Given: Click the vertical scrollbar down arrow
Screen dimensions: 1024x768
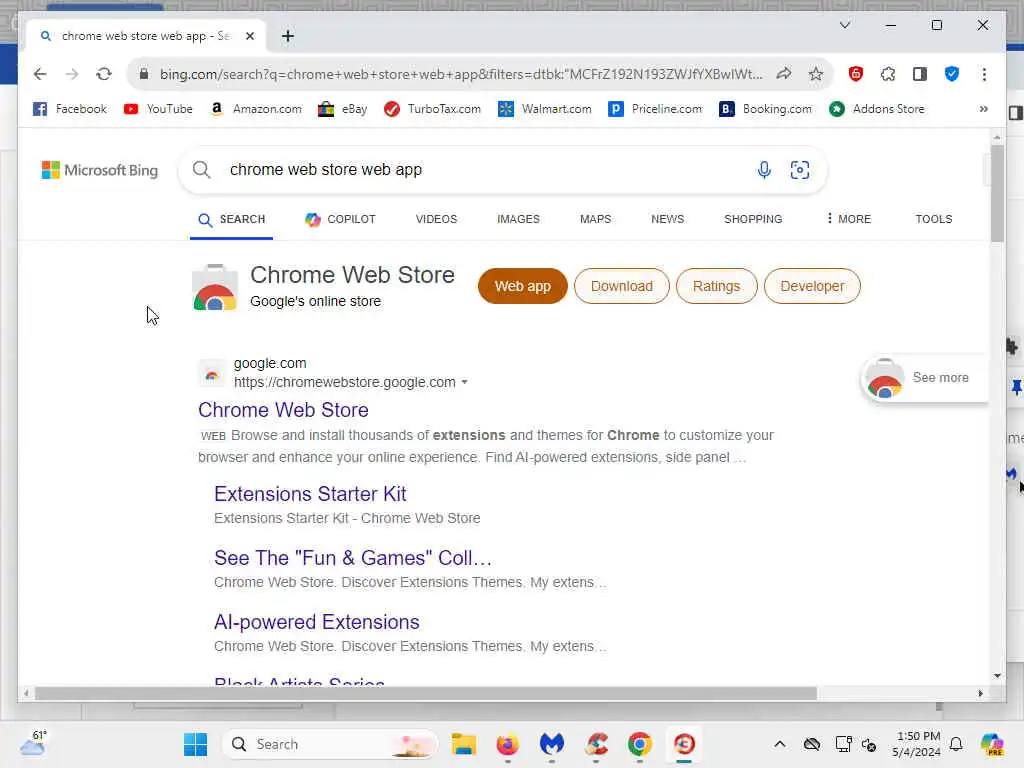Looking at the screenshot, I should [997, 675].
